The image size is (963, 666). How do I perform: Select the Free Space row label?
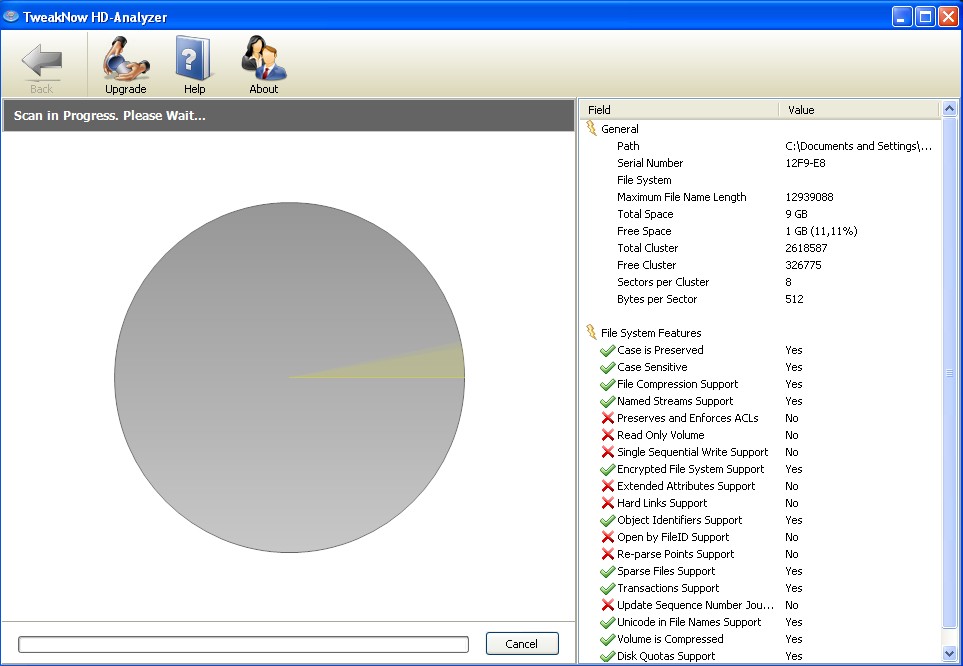click(x=644, y=231)
